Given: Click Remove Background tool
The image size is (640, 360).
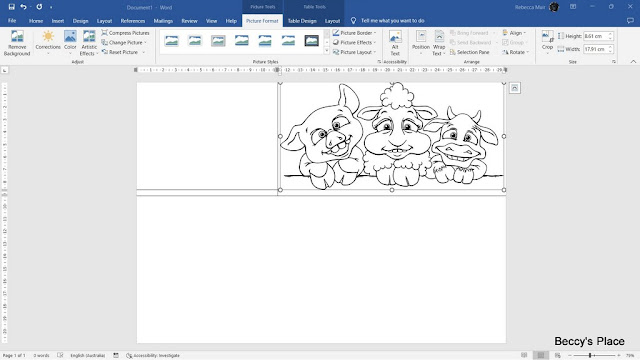Looking at the screenshot, I should 17,43.
